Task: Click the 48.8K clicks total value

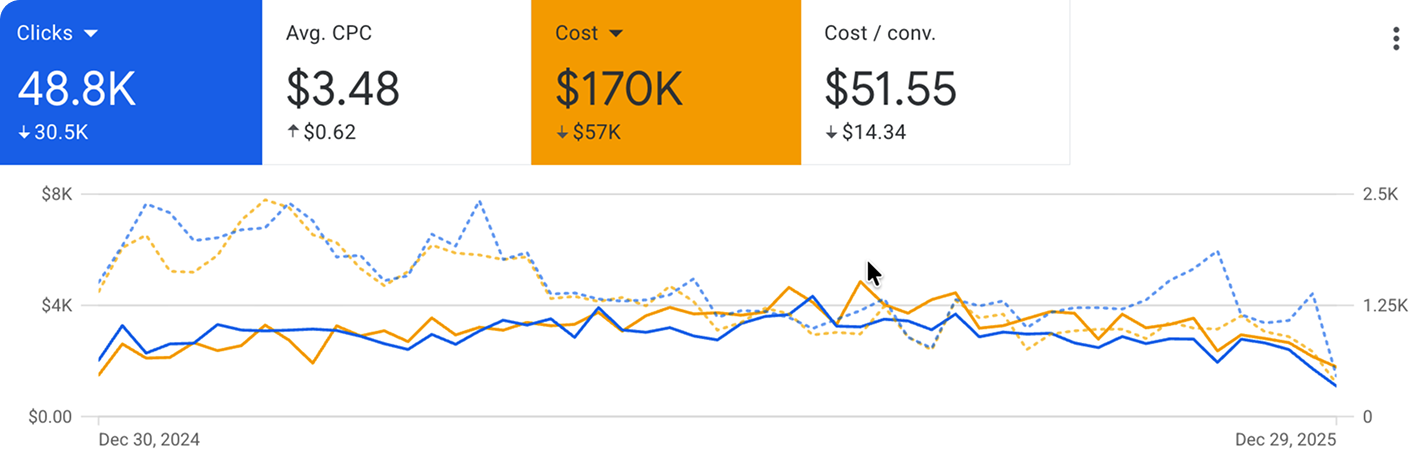Action: [x=77, y=89]
